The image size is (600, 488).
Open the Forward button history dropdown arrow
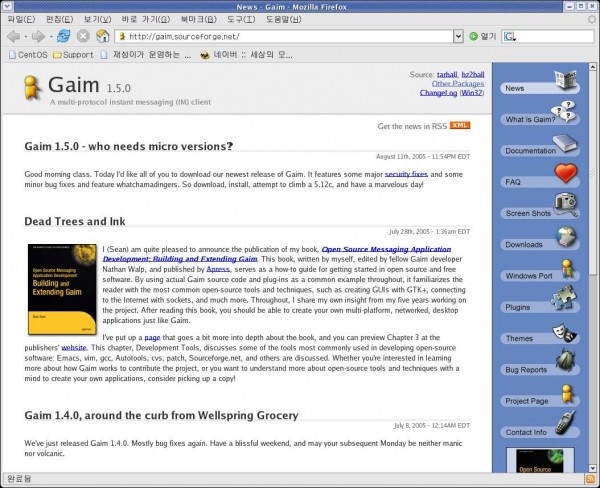pyautogui.click(x=51, y=37)
